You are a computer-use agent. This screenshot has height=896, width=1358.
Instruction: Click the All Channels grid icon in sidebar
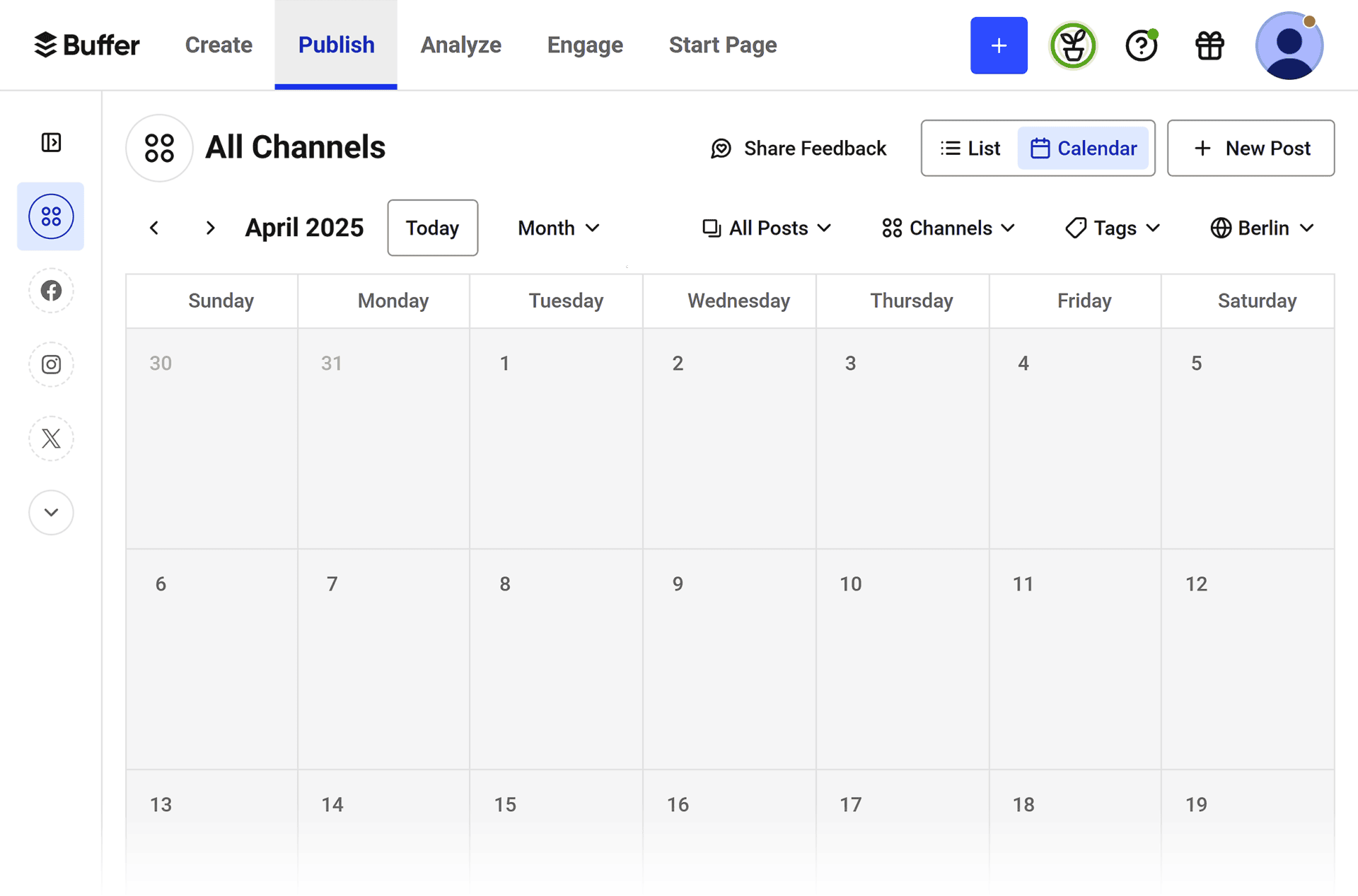(x=51, y=216)
